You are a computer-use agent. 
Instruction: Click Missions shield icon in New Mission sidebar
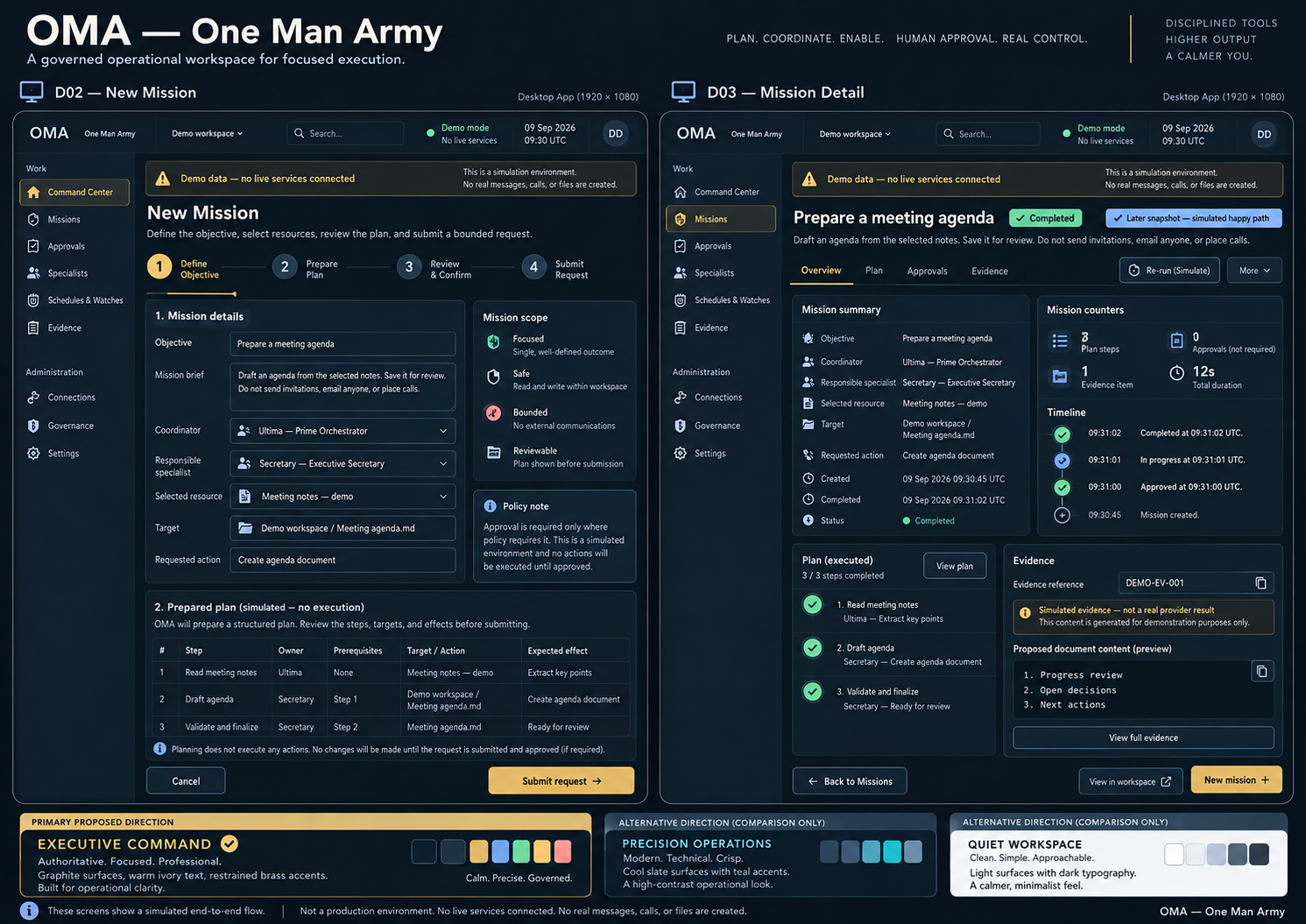coord(33,219)
